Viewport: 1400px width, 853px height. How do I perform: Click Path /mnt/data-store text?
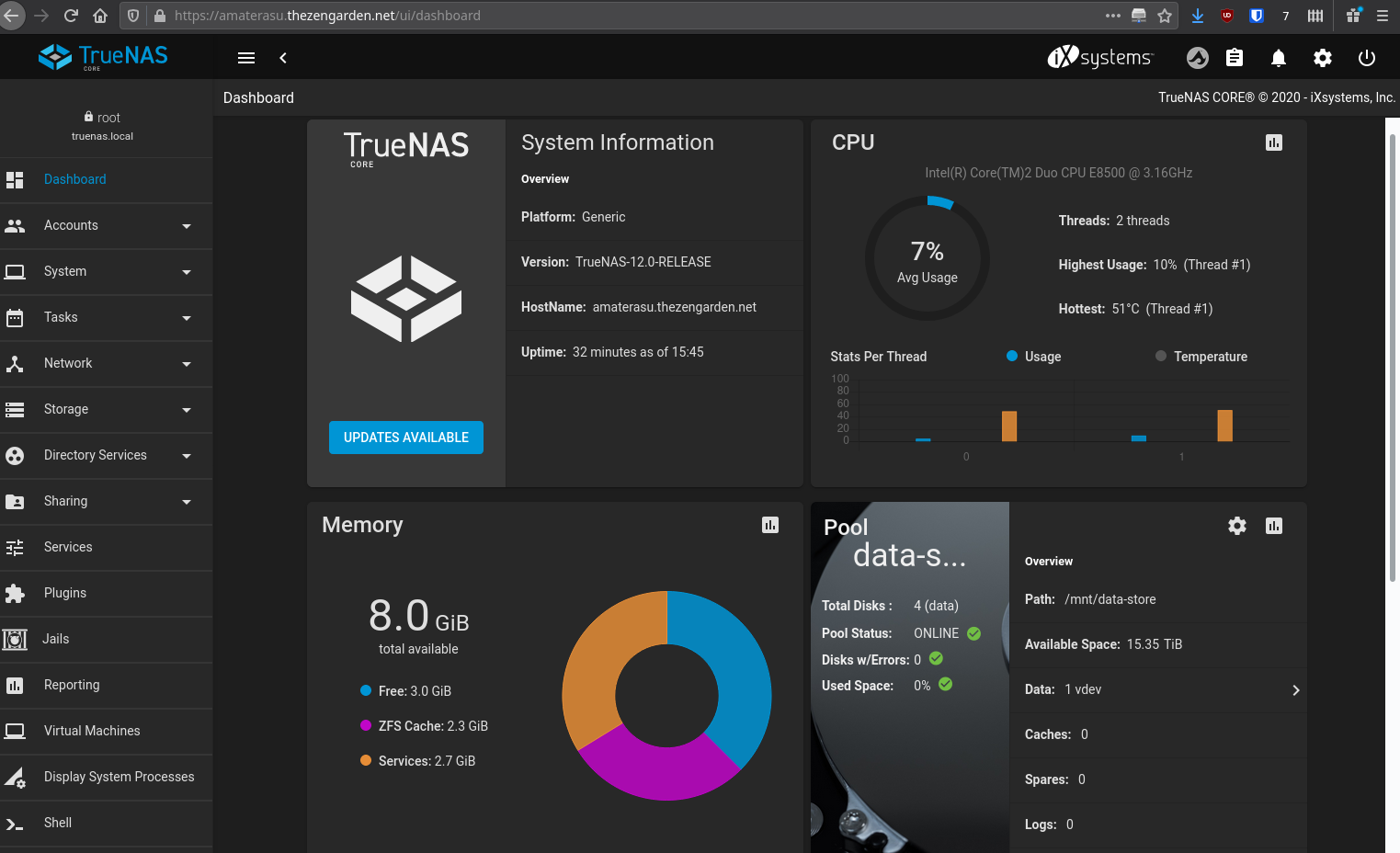pyautogui.click(x=1090, y=599)
